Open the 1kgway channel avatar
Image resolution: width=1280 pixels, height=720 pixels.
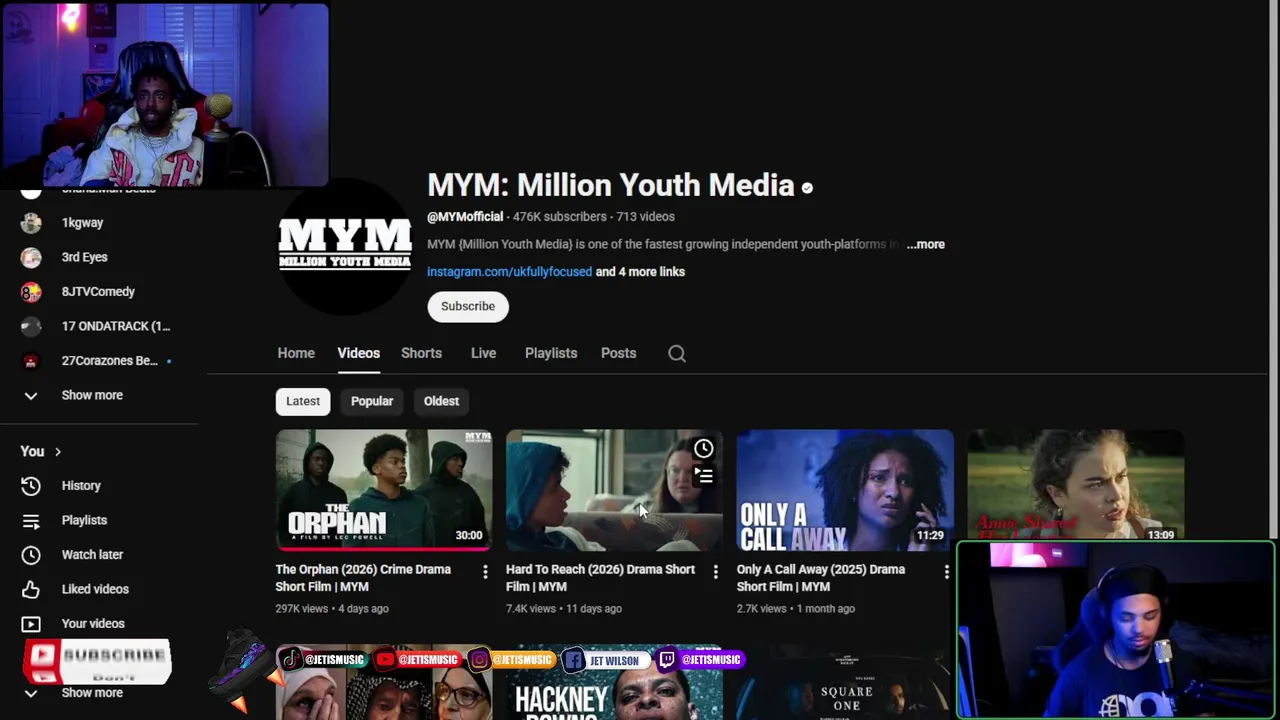[31, 223]
